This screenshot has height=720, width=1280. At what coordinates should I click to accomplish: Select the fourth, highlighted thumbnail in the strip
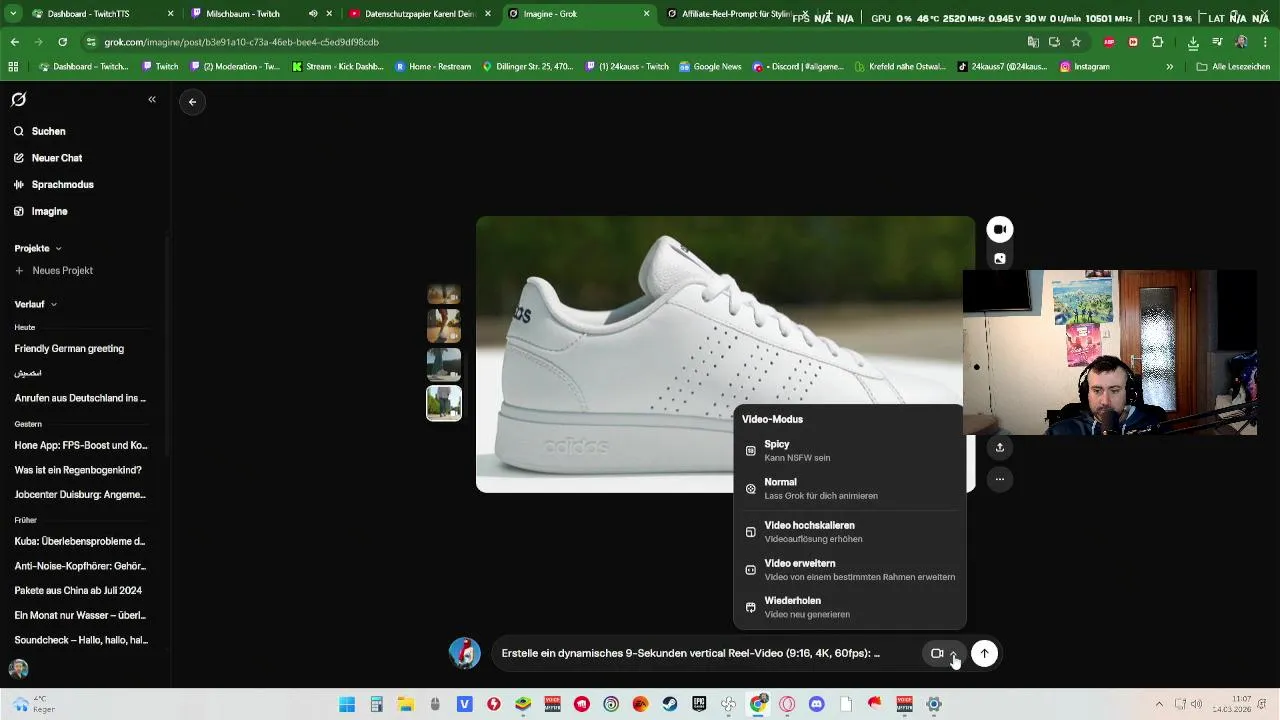click(444, 403)
